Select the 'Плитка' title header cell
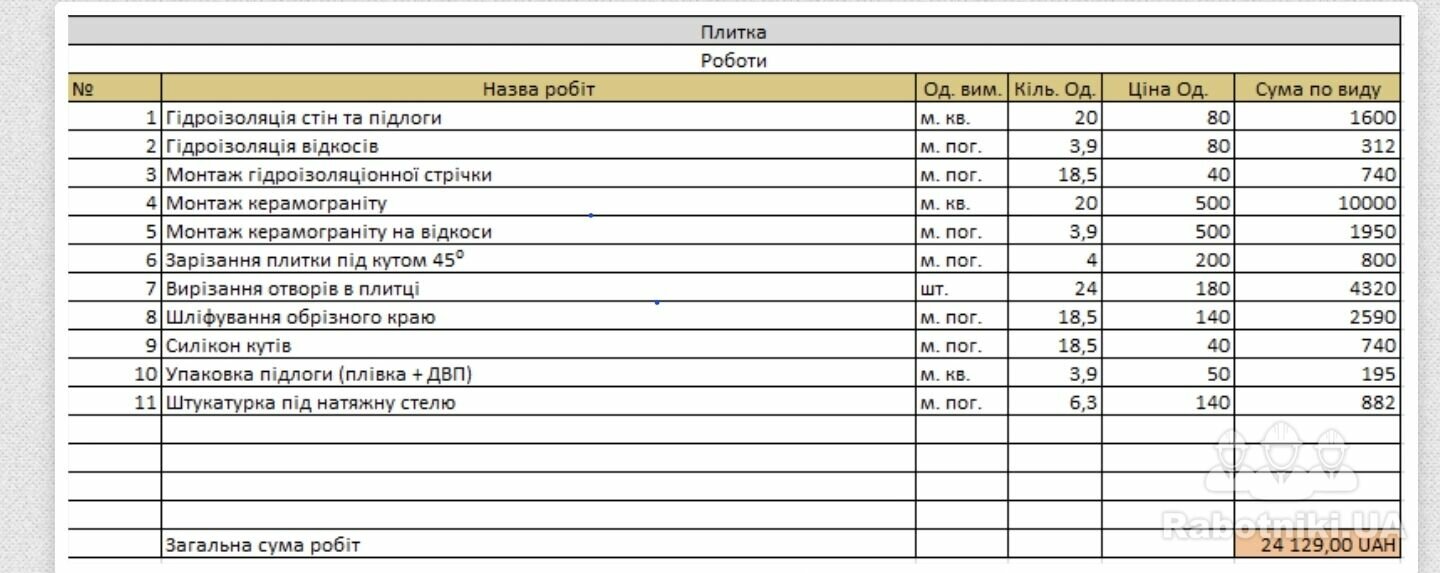 [x=734, y=32]
